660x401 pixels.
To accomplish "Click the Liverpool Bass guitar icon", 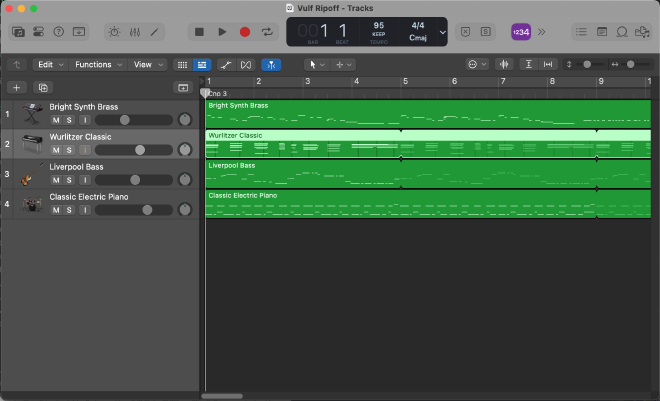I will coord(32,174).
